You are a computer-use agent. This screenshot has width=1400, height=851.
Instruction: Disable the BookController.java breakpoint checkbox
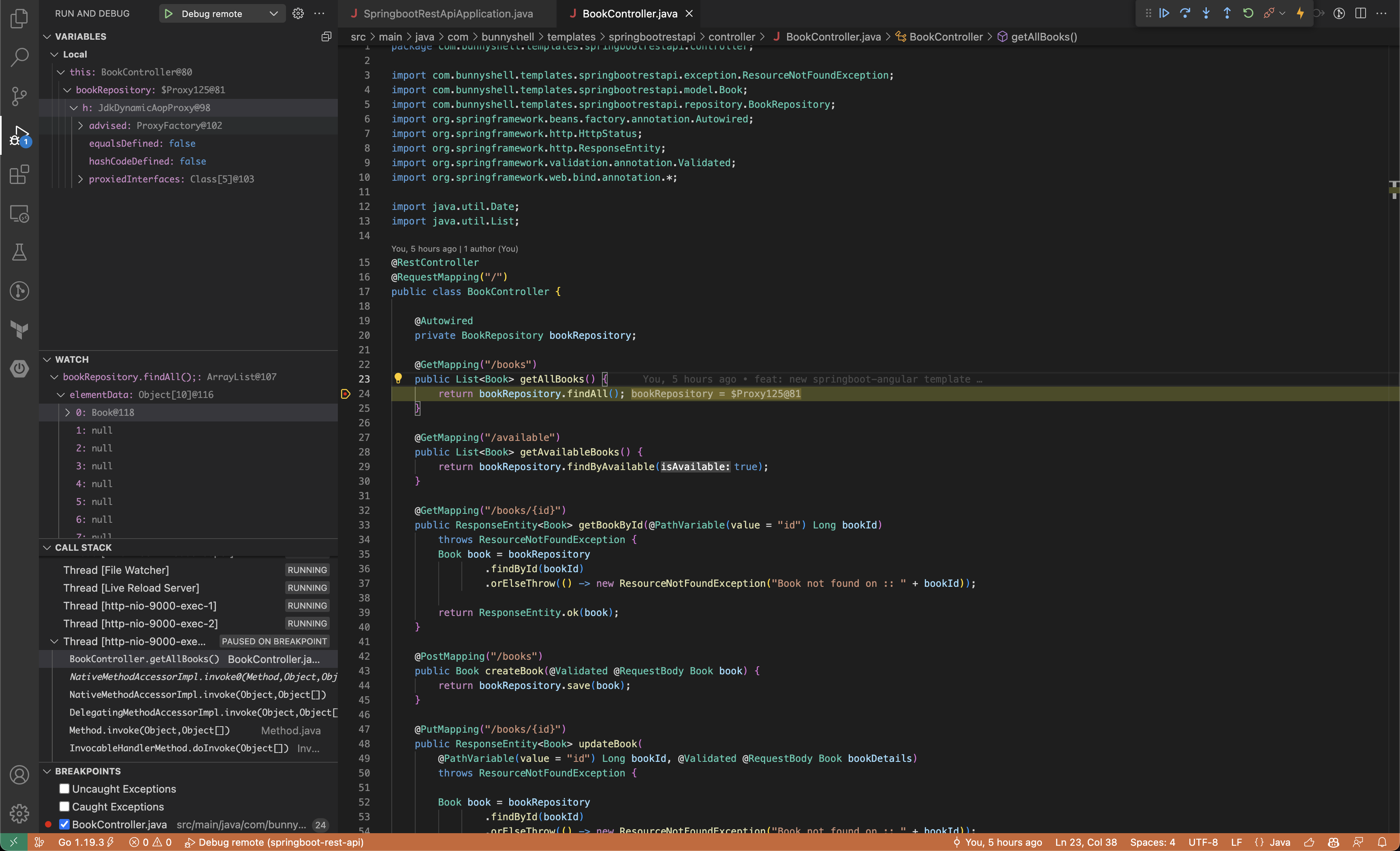click(64, 824)
